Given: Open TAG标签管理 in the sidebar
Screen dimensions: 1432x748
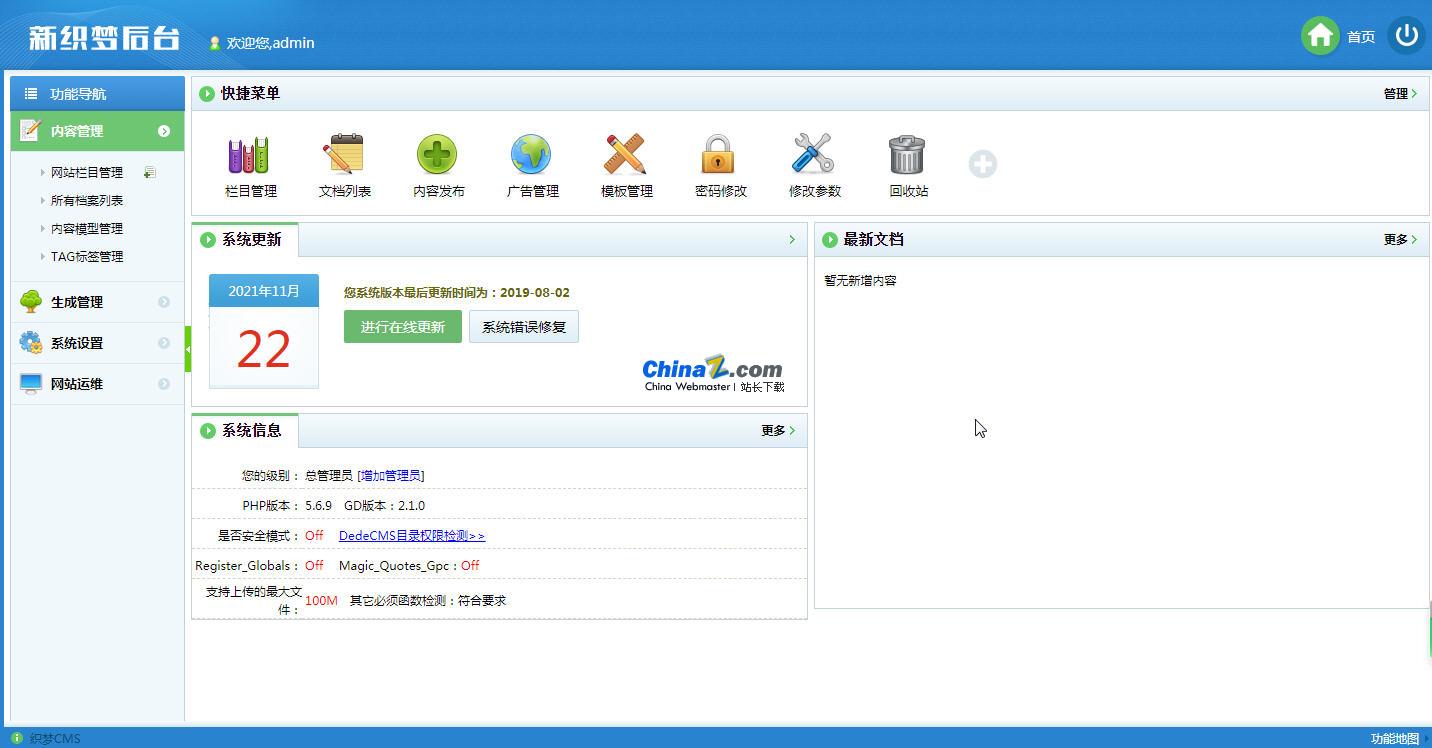Looking at the screenshot, I should 87,256.
